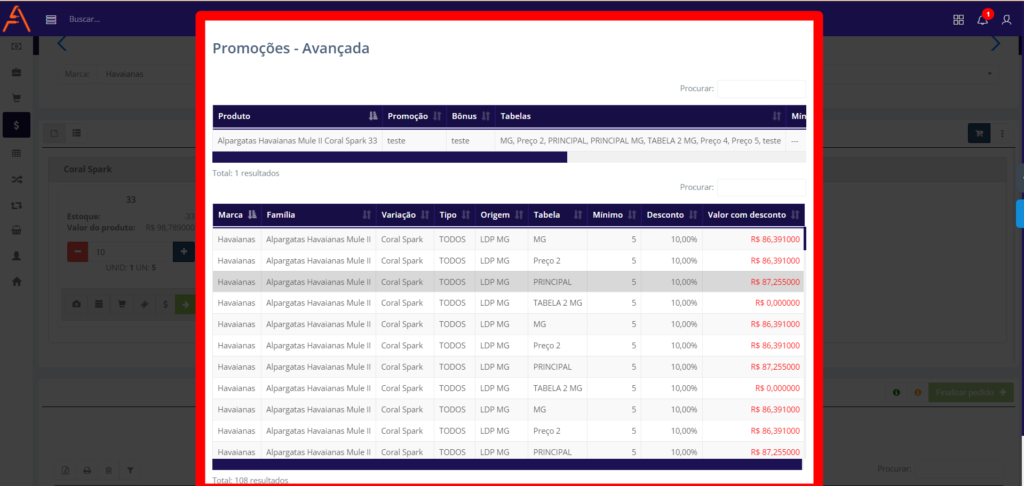Click the right chevron arrow in background page
Image resolution: width=1024 pixels, height=486 pixels.
click(x=995, y=44)
